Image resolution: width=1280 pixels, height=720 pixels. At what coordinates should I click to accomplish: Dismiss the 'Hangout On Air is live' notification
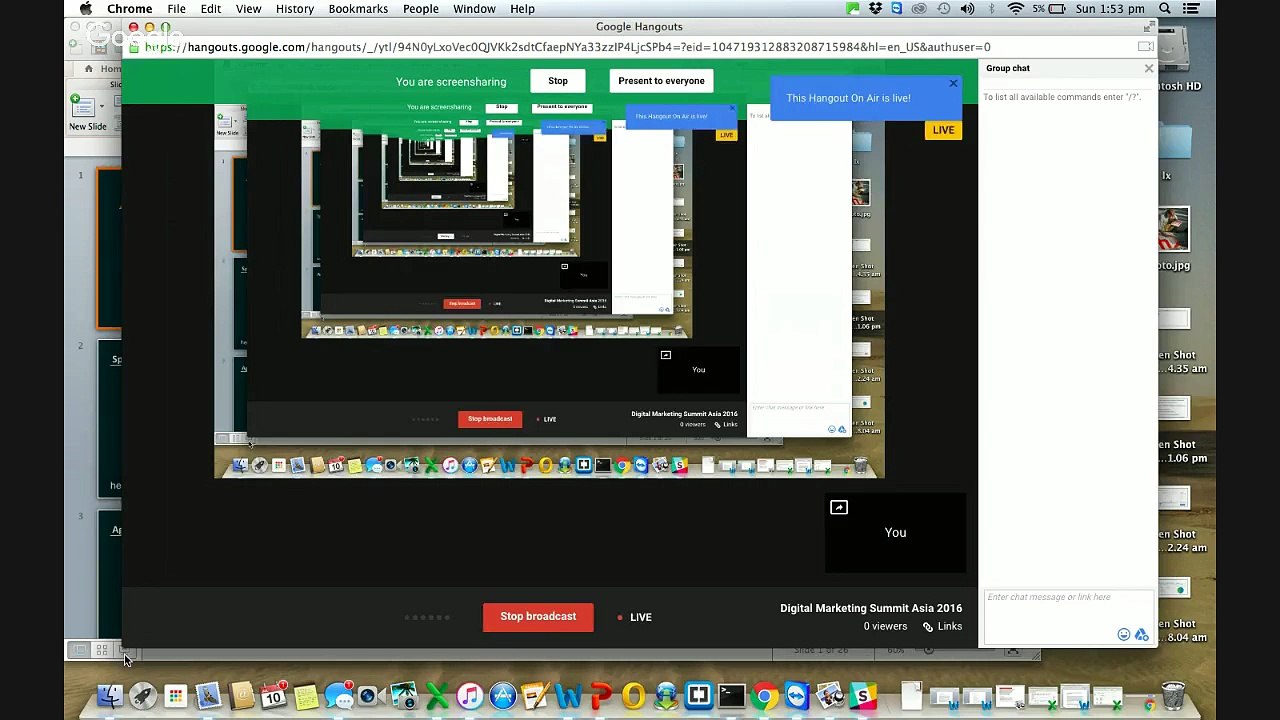(x=953, y=84)
